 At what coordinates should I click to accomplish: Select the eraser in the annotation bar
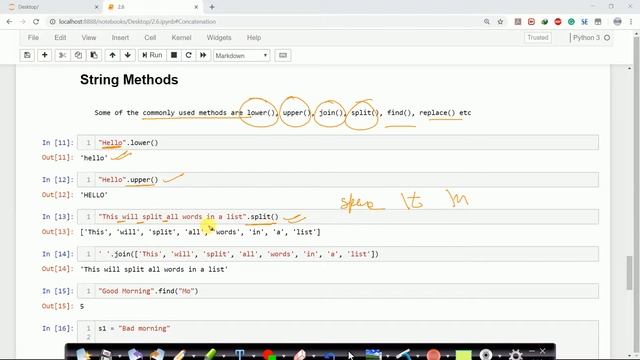(299, 354)
